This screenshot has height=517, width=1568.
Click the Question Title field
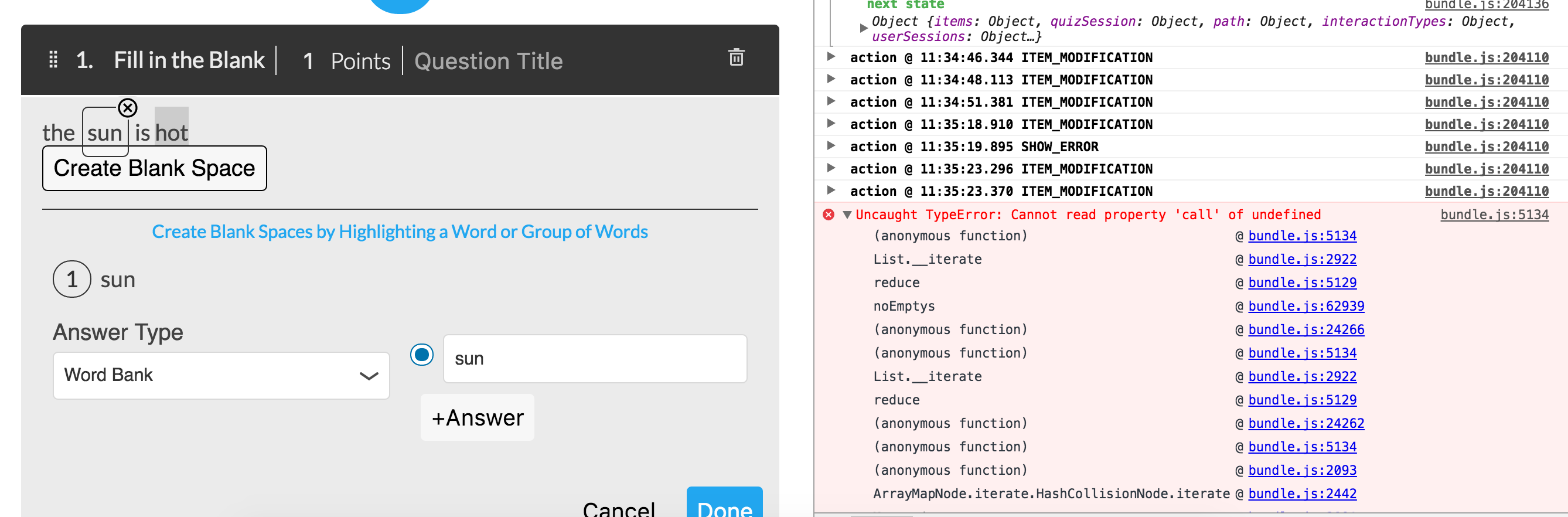coord(488,61)
